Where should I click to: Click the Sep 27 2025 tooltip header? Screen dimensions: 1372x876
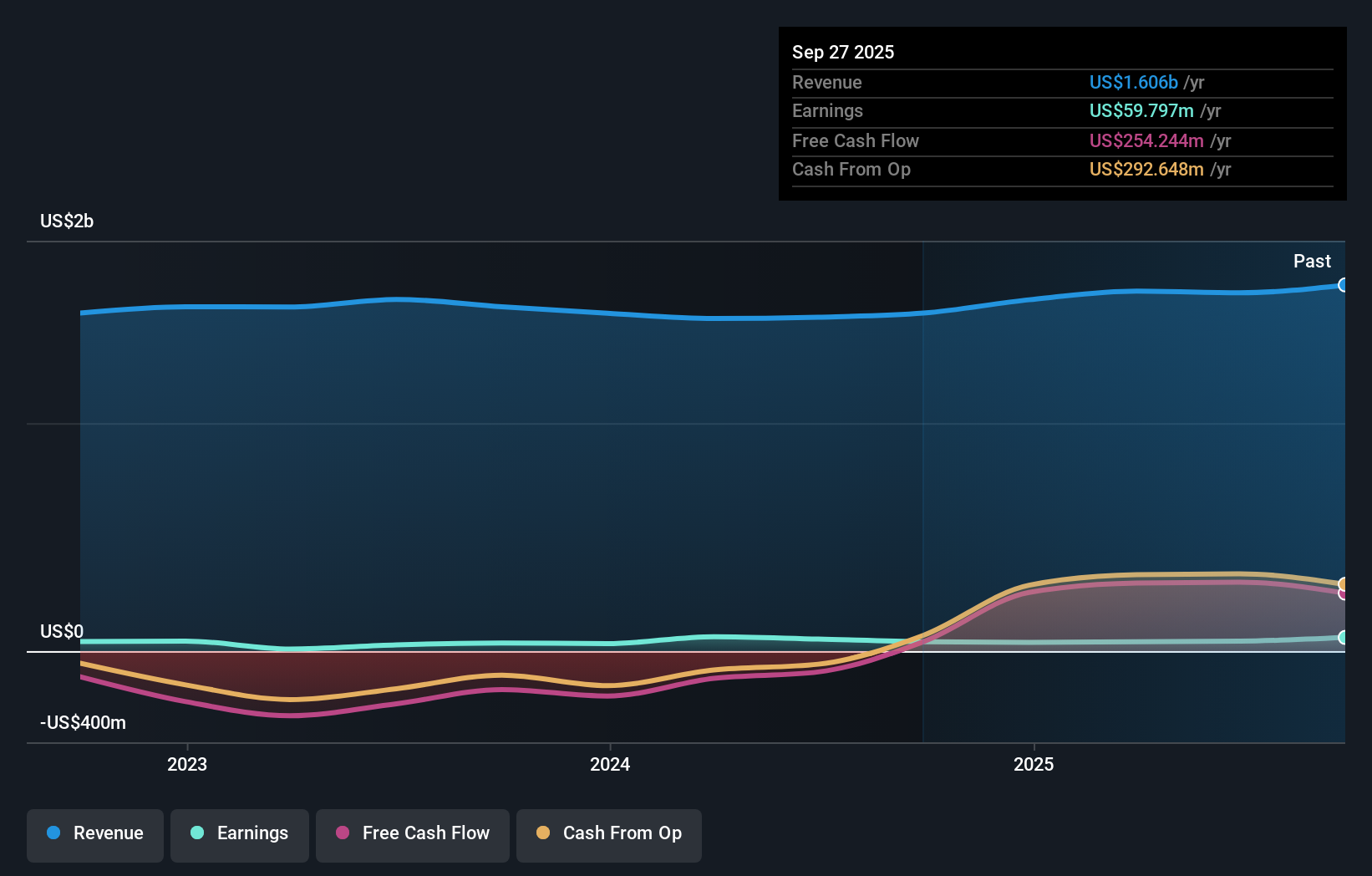[x=843, y=52]
